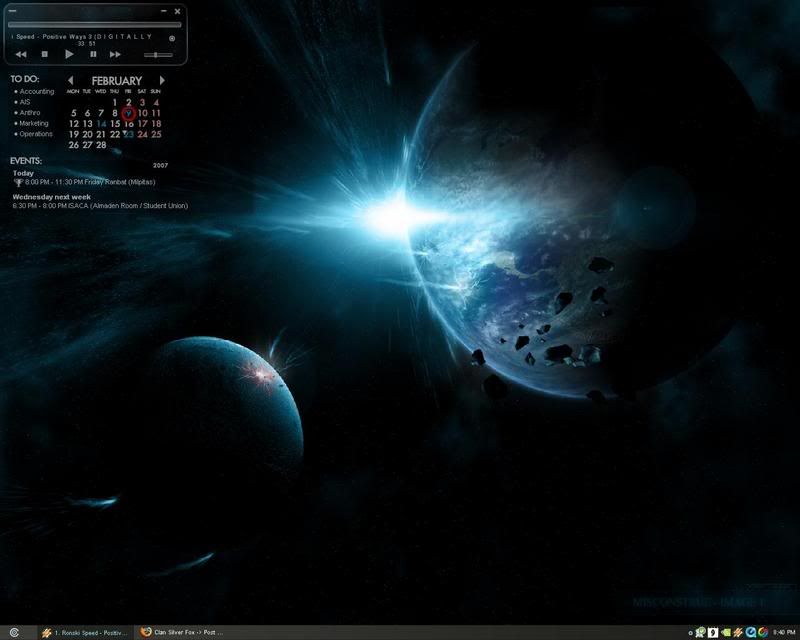
Task: Select February 10 on the calendar
Action: coord(142,113)
